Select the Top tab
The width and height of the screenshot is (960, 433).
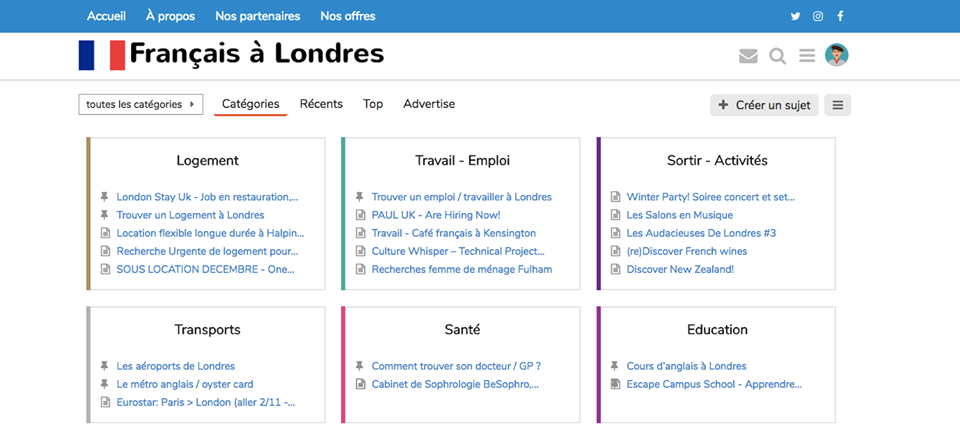click(373, 104)
